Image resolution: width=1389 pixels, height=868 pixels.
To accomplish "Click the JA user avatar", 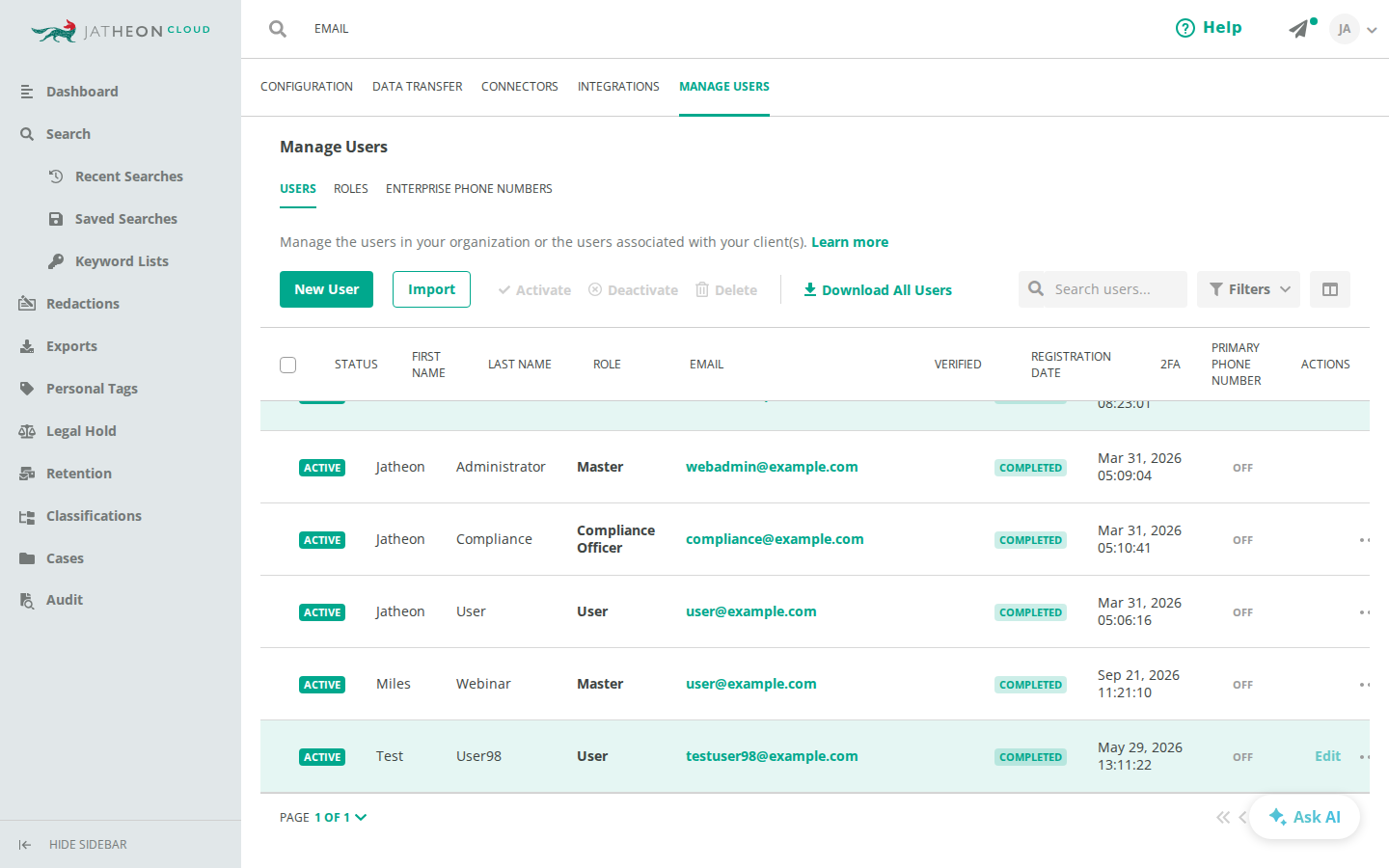I will click(1344, 29).
